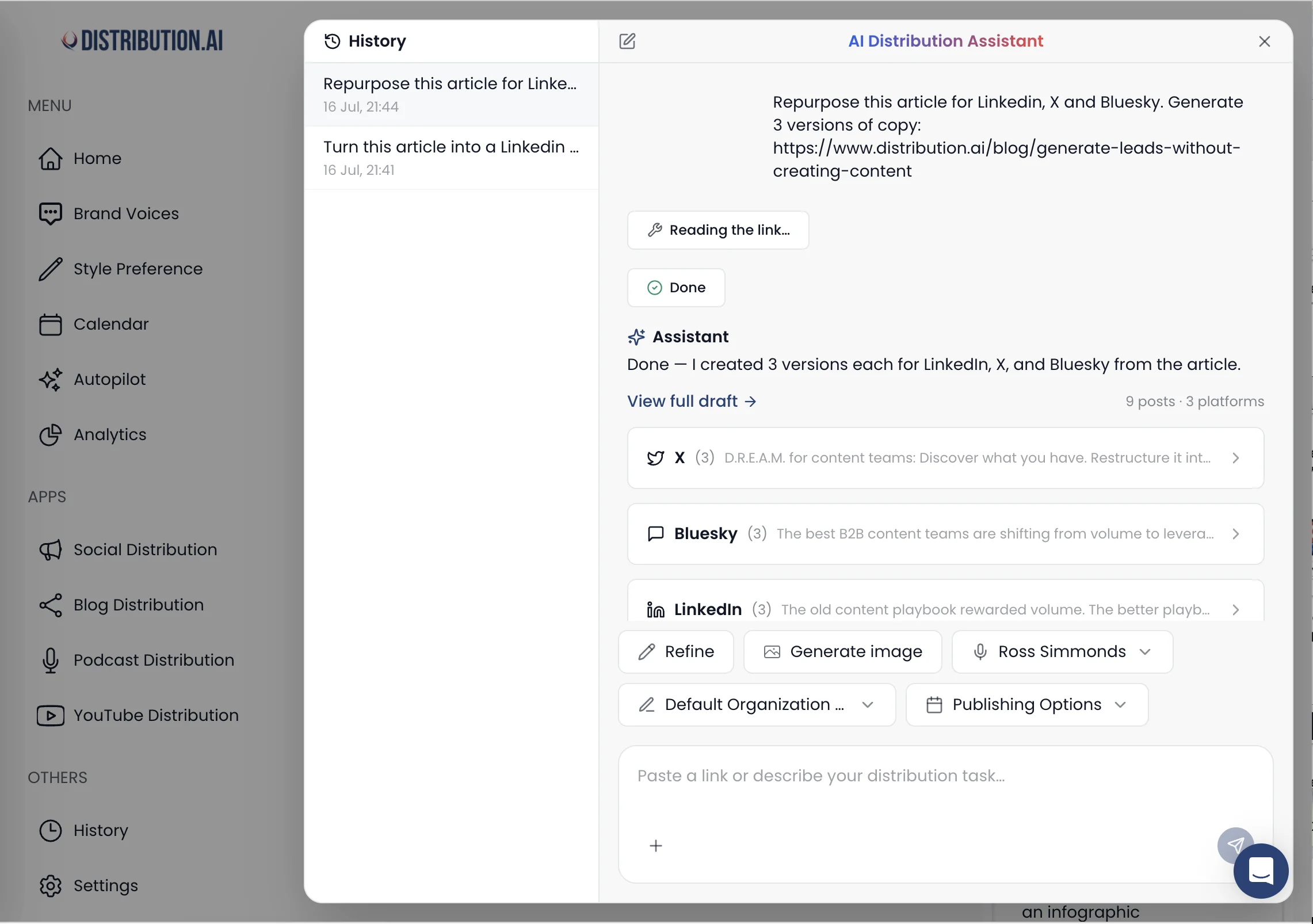Click the 'Reading the link…' step
Screen dimensions: 1313x924
click(718, 230)
